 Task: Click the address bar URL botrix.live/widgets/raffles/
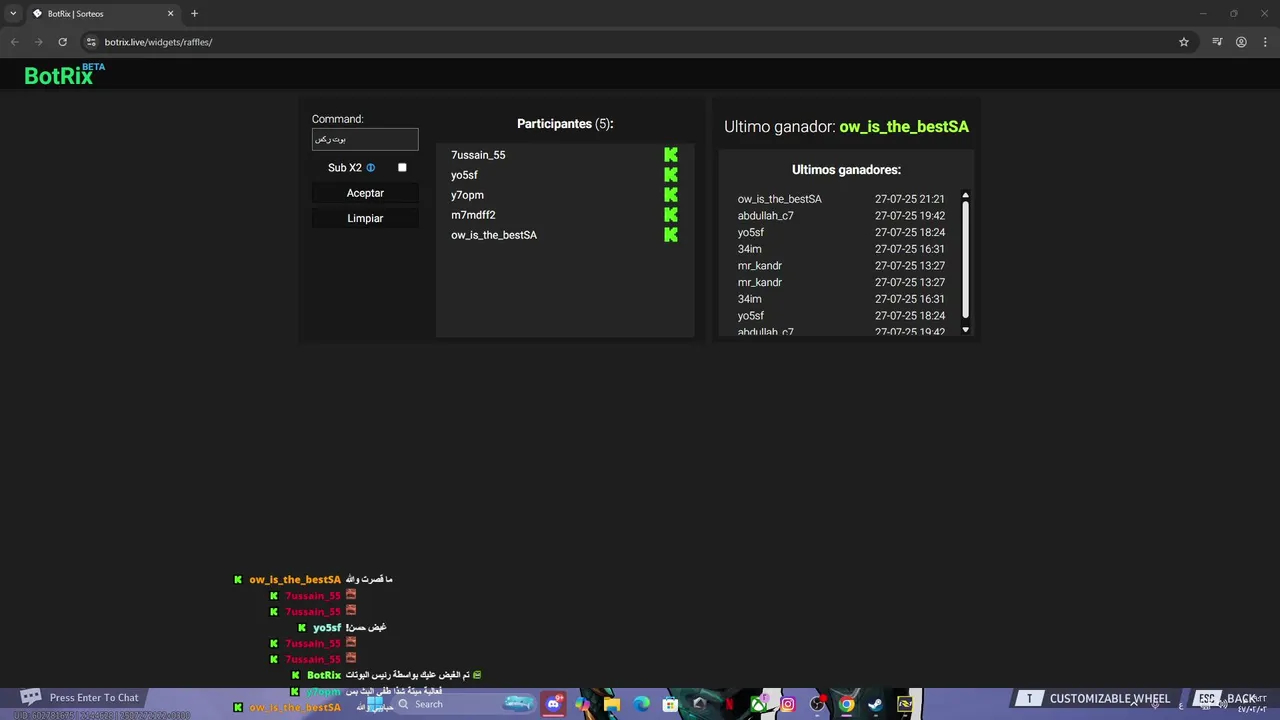click(x=158, y=42)
